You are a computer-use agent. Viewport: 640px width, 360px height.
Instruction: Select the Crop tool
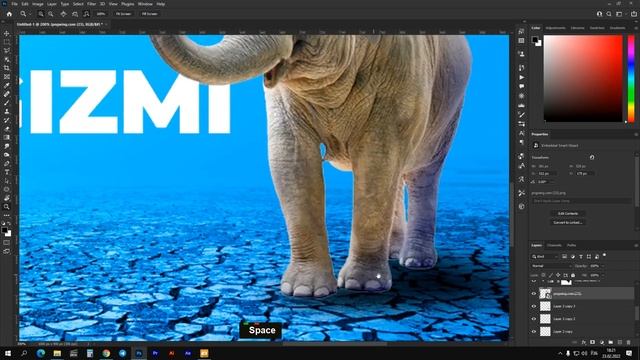tap(7, 68)
